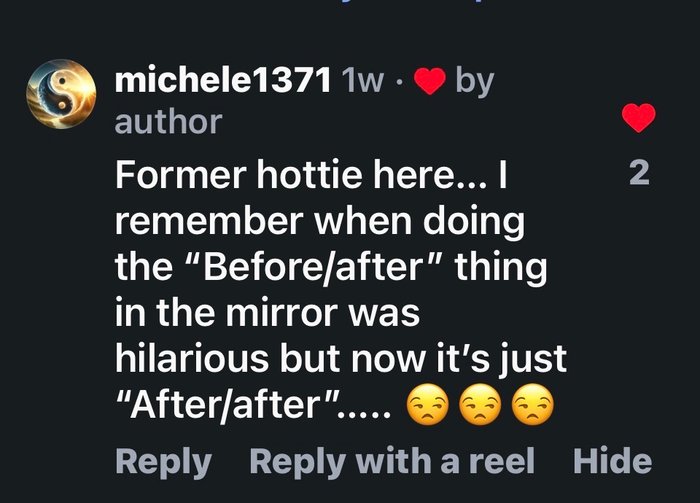The width and height of the screenshot is (700, 503).
Task: Open the michele1371 username profile link
Action: click(223, 81)
